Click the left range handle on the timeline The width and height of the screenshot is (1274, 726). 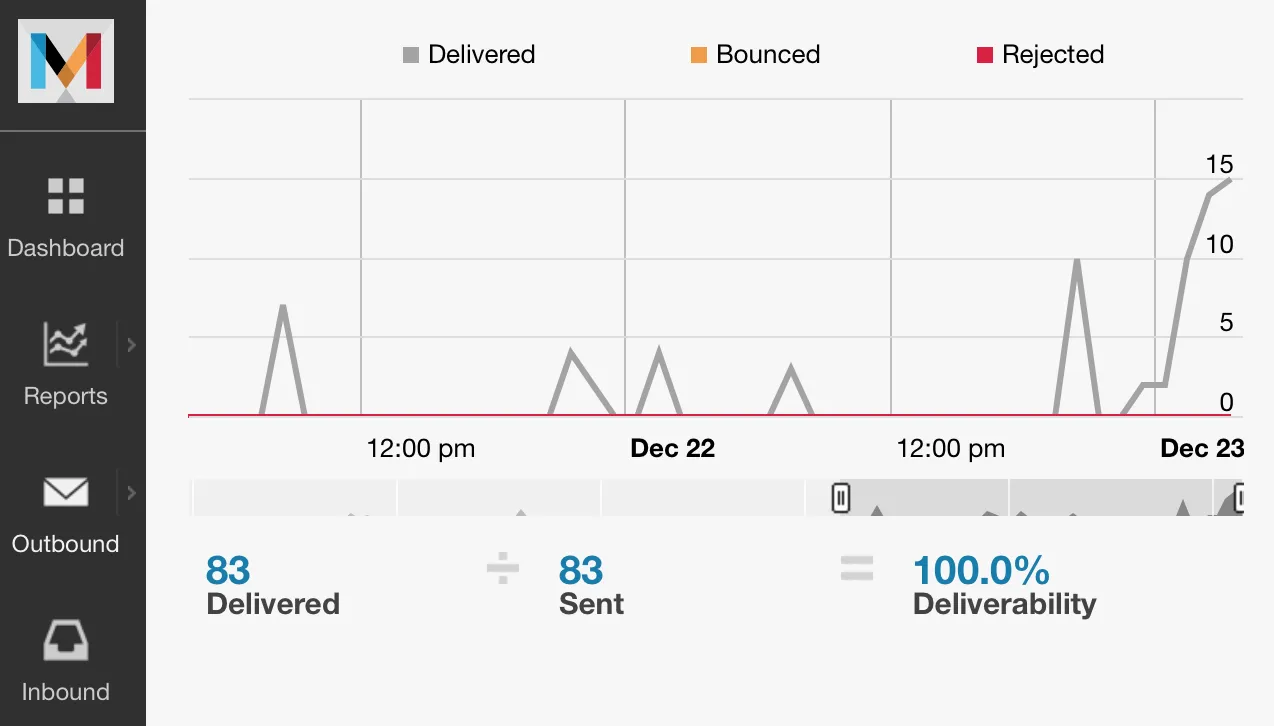[x=838, y=497]
